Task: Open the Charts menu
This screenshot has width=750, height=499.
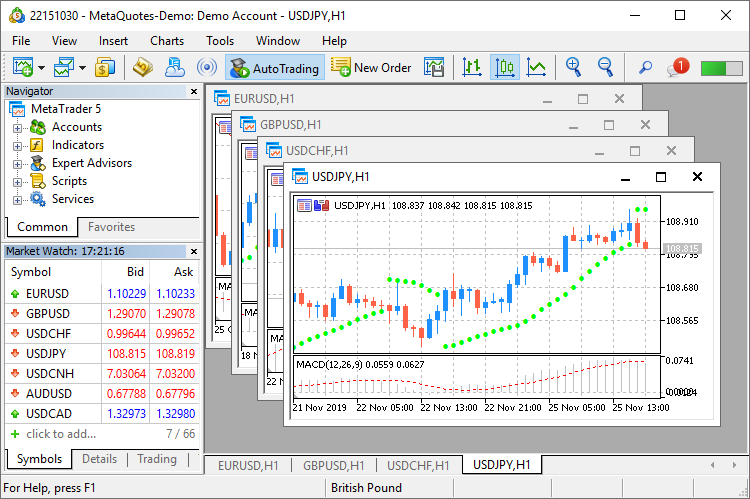Action: (x=167, y=41)
